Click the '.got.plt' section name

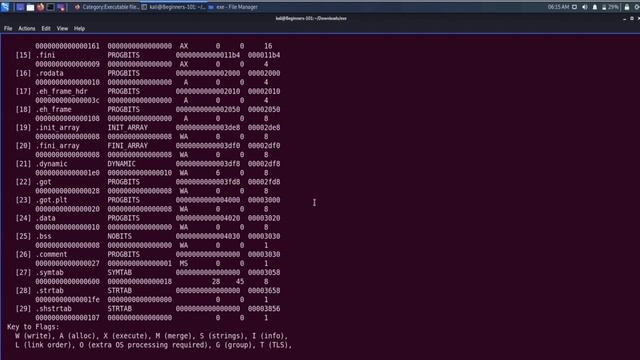pos(51,200)
